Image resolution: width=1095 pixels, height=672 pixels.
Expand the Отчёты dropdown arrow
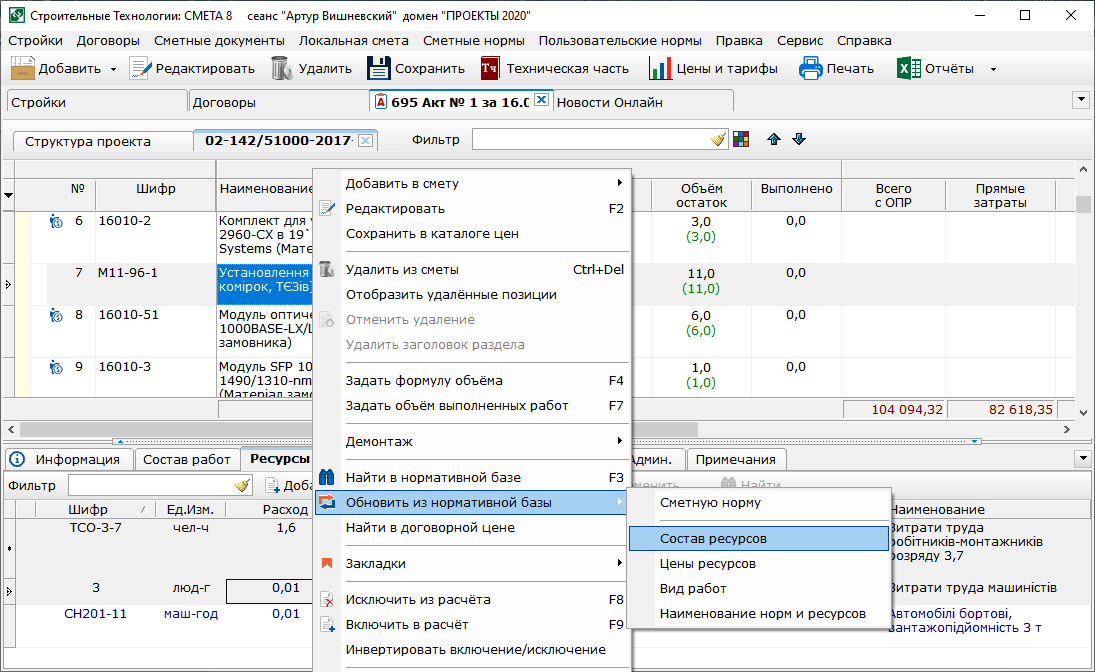click(993, 70)
